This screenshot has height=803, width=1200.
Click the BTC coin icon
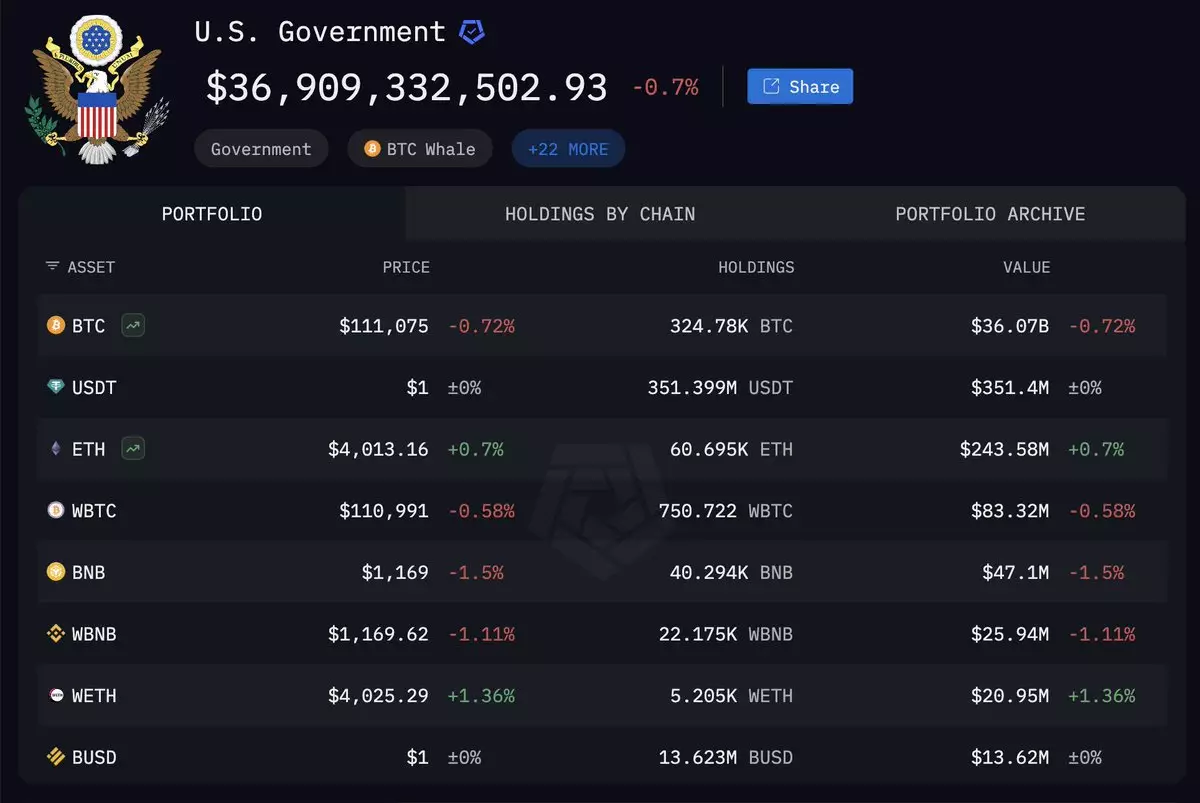point(56,326)
